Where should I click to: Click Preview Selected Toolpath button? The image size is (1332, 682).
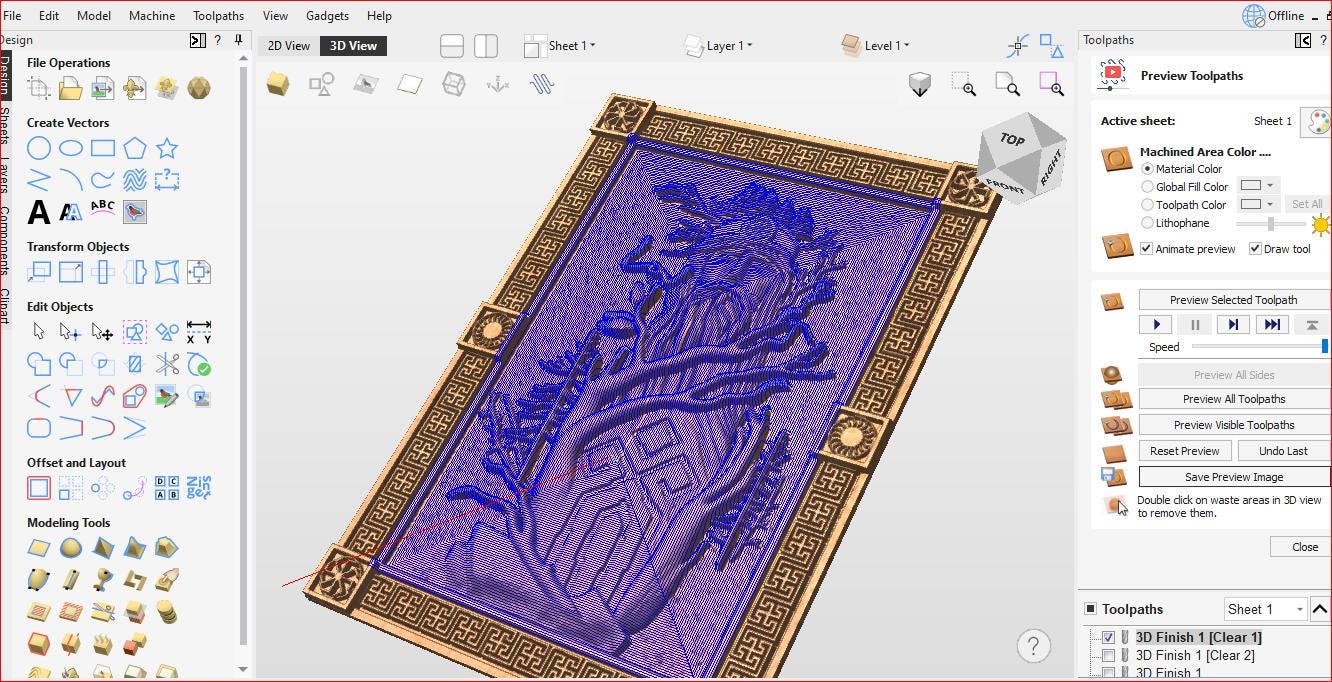[1233, 300]
